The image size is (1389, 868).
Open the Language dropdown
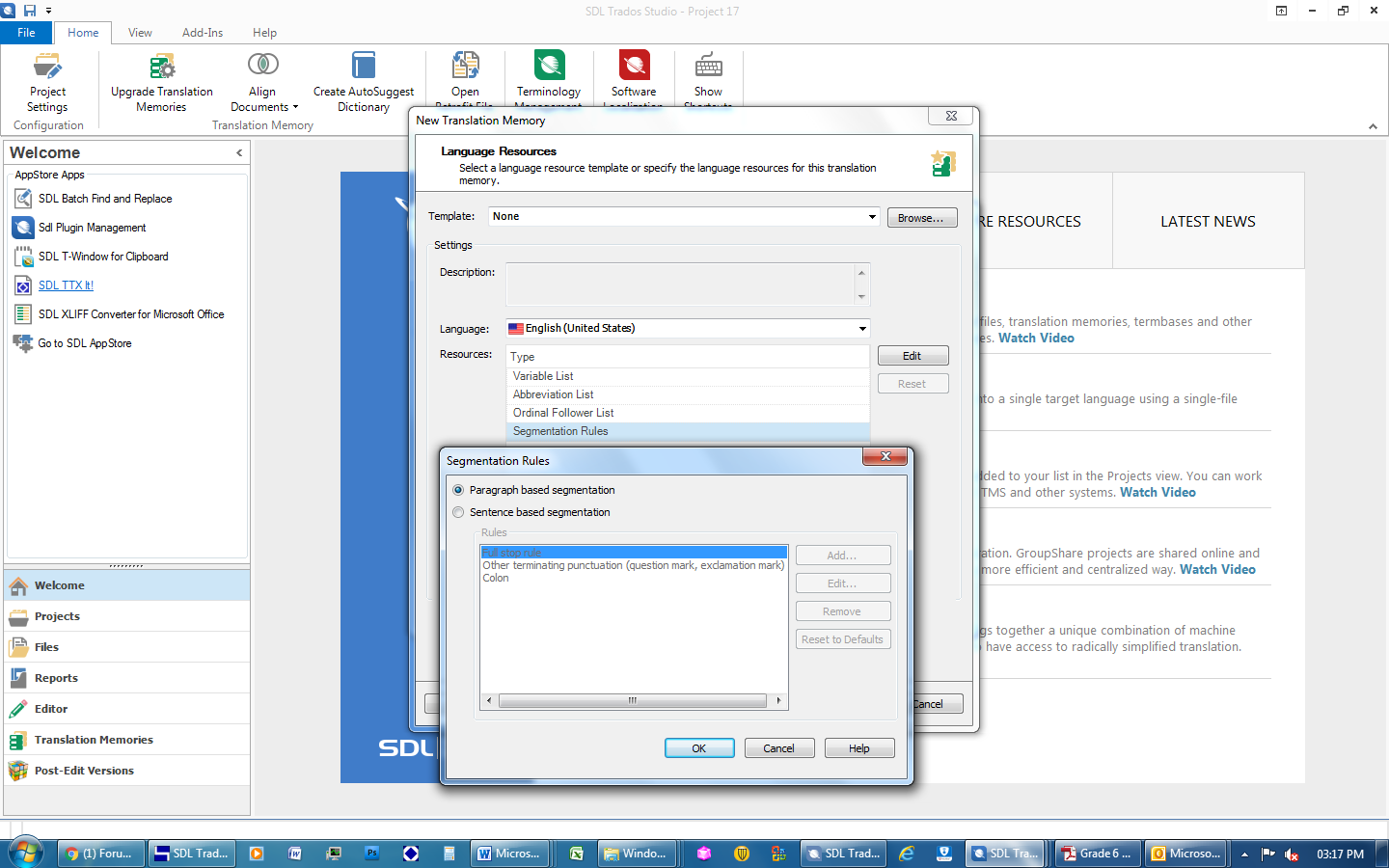[862, 329]
